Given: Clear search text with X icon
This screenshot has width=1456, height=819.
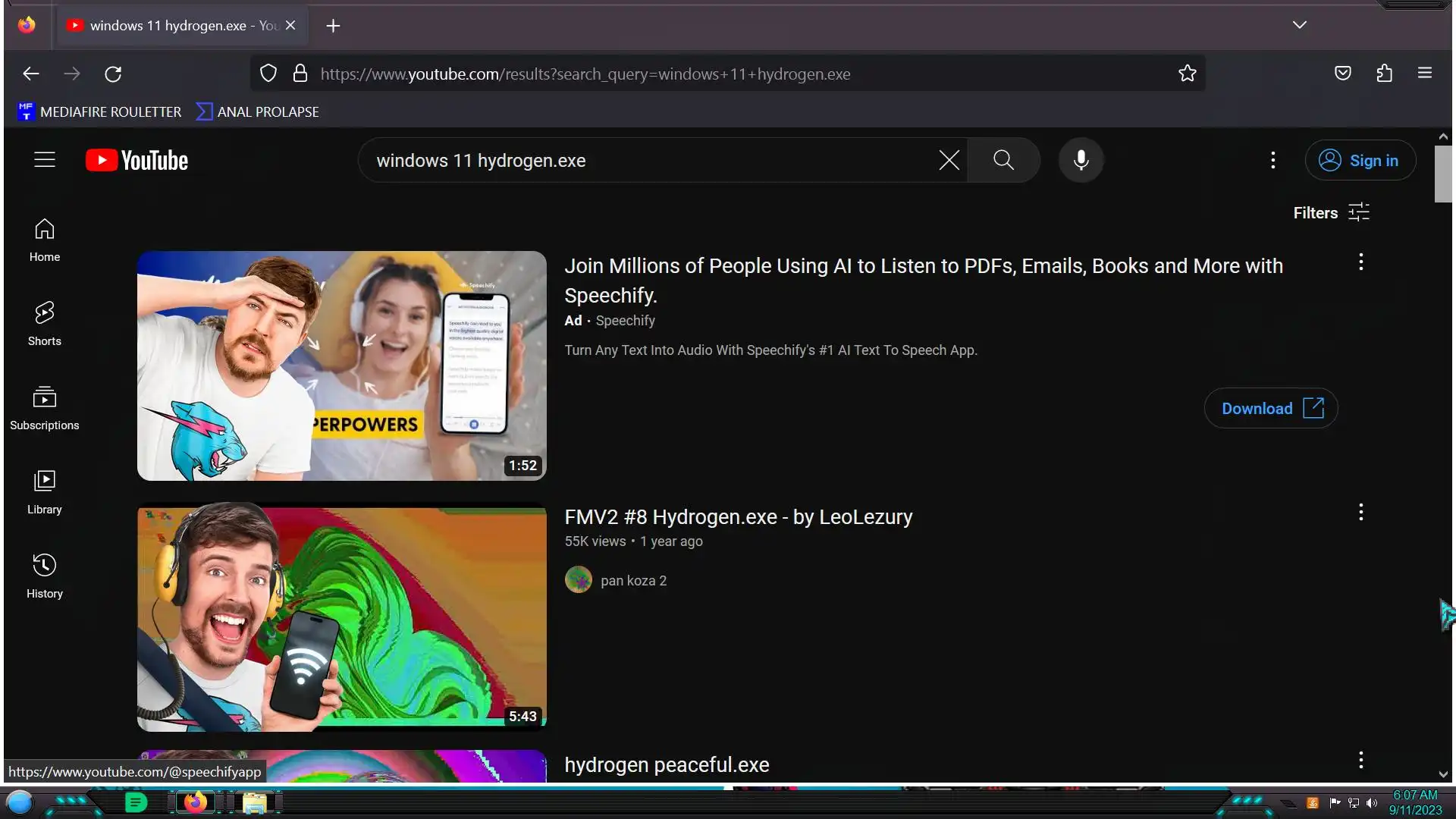Looking at the screenshot, I should click(x=949, y=160).
